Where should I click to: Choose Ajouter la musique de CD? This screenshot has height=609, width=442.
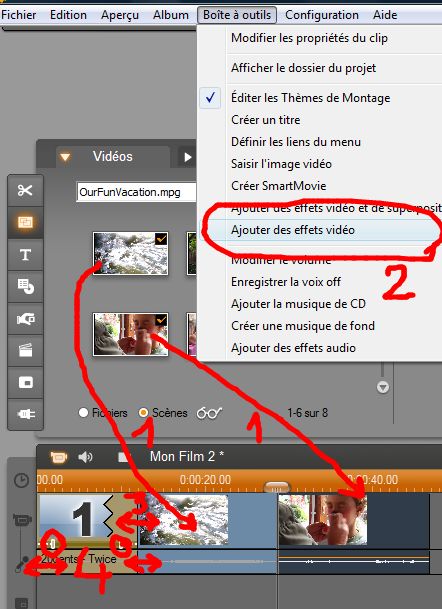[298, 304]
